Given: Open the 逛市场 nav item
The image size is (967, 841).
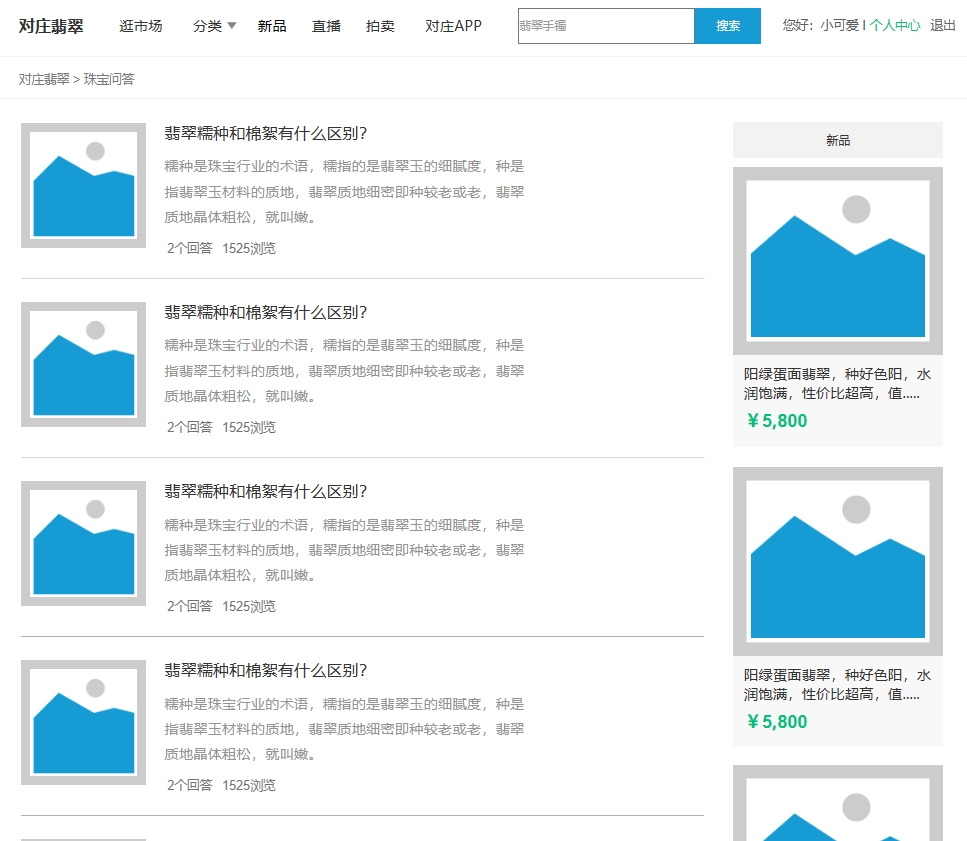Looking at the screenshot, I should 141,26.
